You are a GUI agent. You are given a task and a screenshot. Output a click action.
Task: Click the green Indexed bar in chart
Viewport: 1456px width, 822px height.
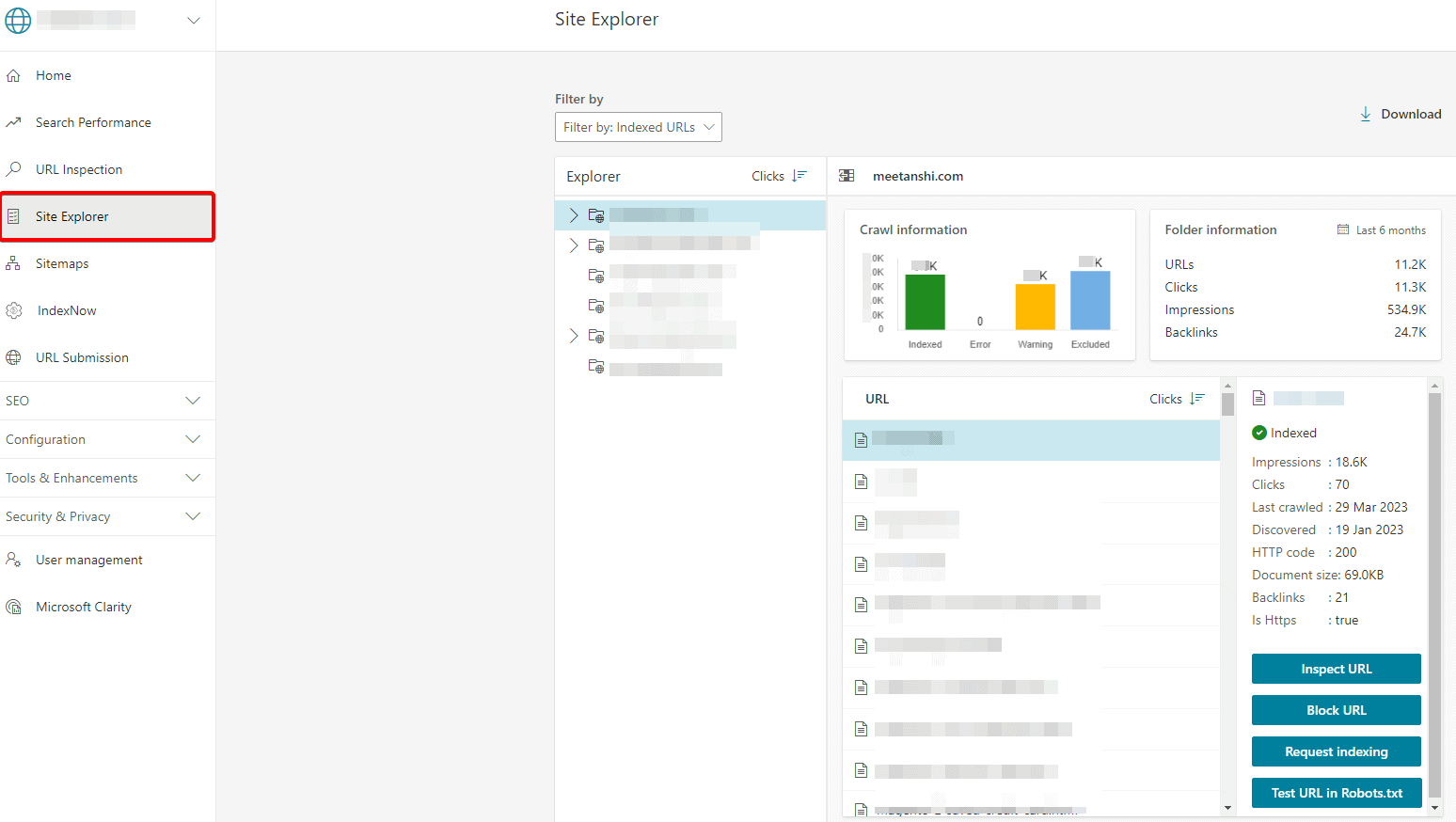925,302
